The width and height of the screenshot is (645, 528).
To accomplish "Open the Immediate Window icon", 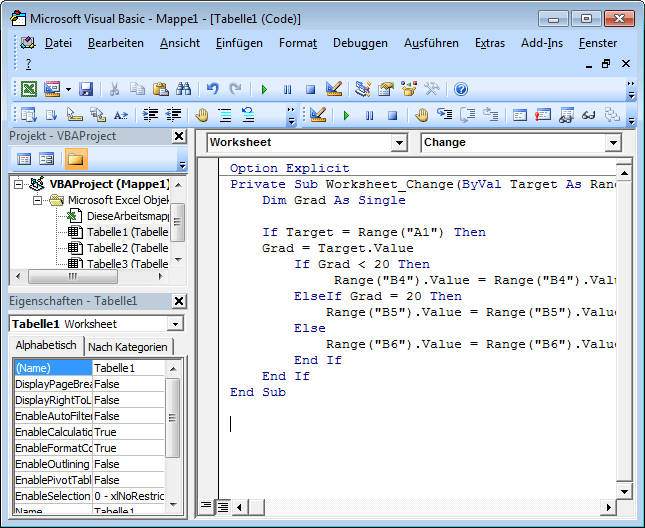I will pyautogui.click(x=543, y=115).
